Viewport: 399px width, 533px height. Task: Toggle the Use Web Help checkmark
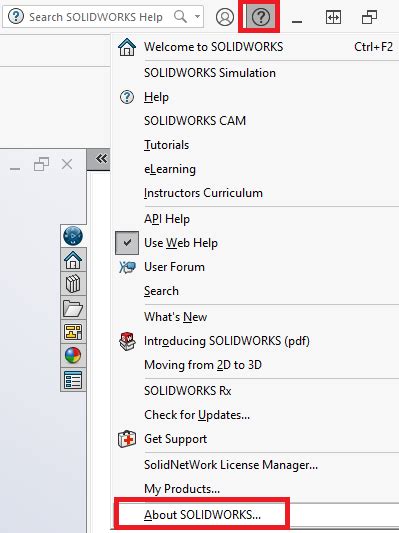click(127, 243)
